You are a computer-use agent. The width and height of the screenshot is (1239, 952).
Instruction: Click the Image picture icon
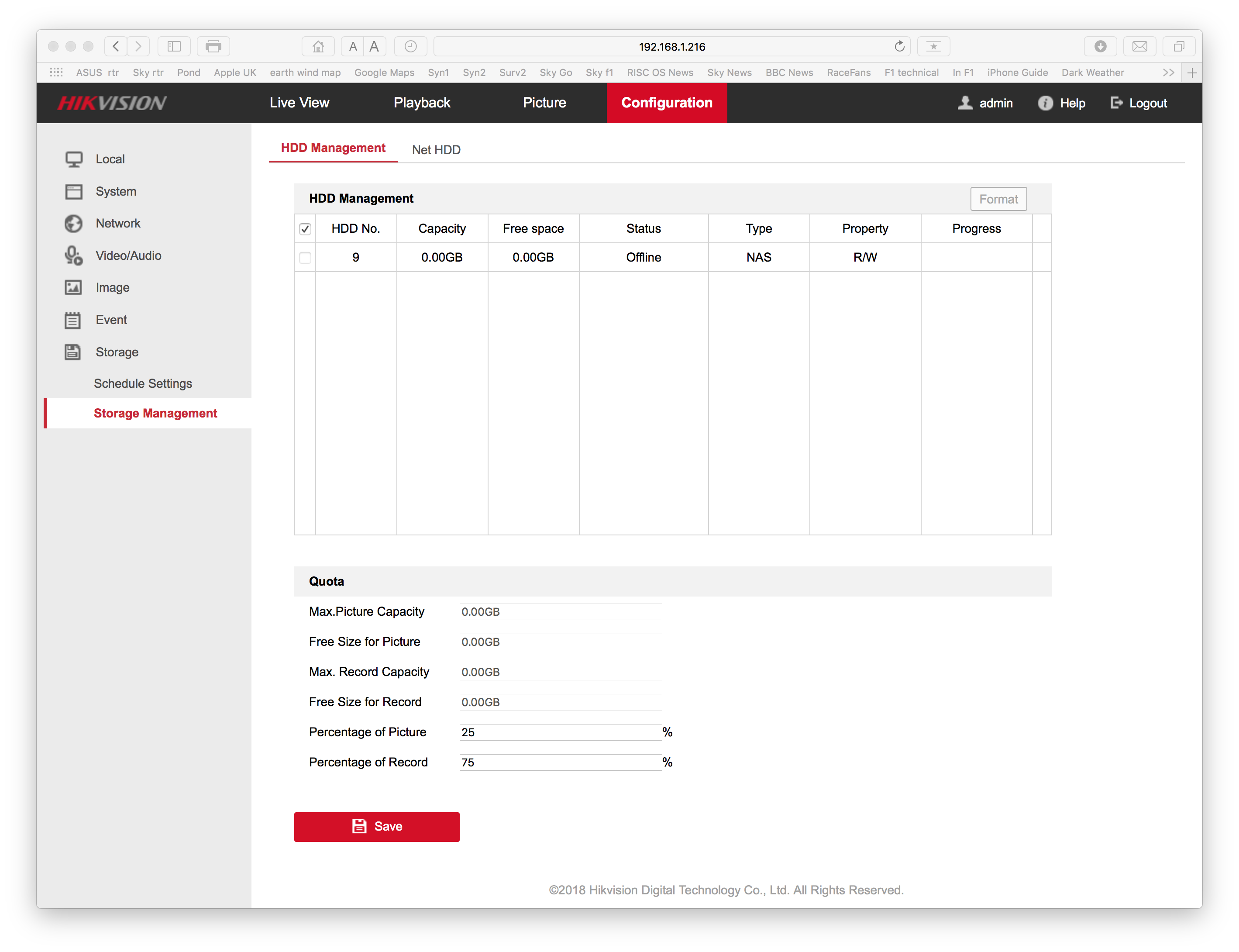pos(74,288)
